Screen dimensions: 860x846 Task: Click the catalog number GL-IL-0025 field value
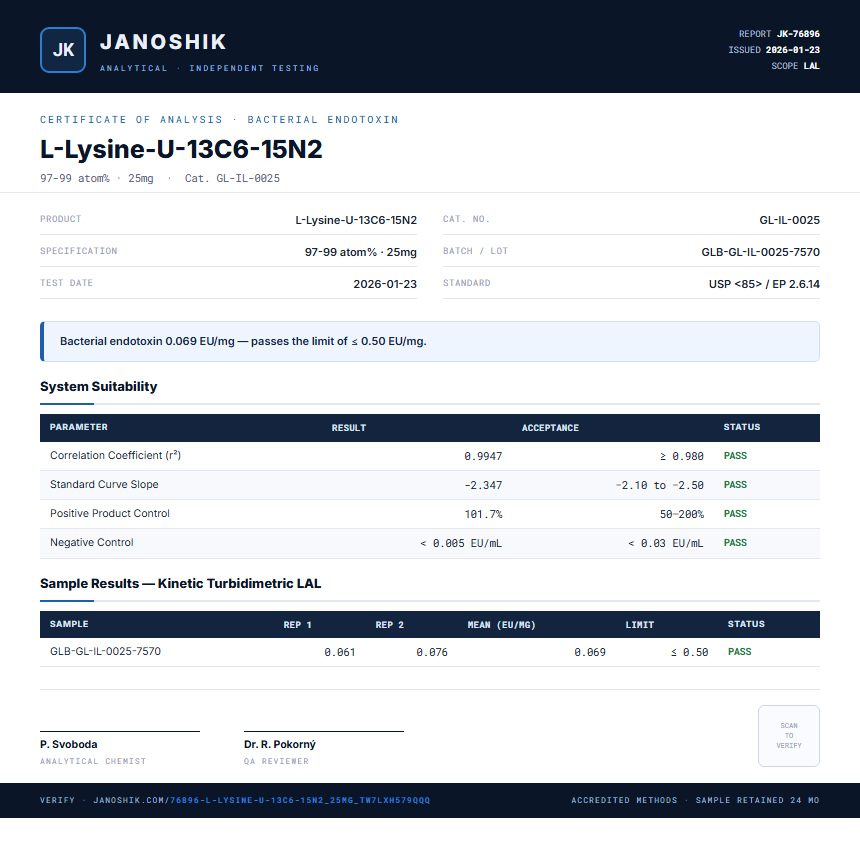(x=789, y=220)
